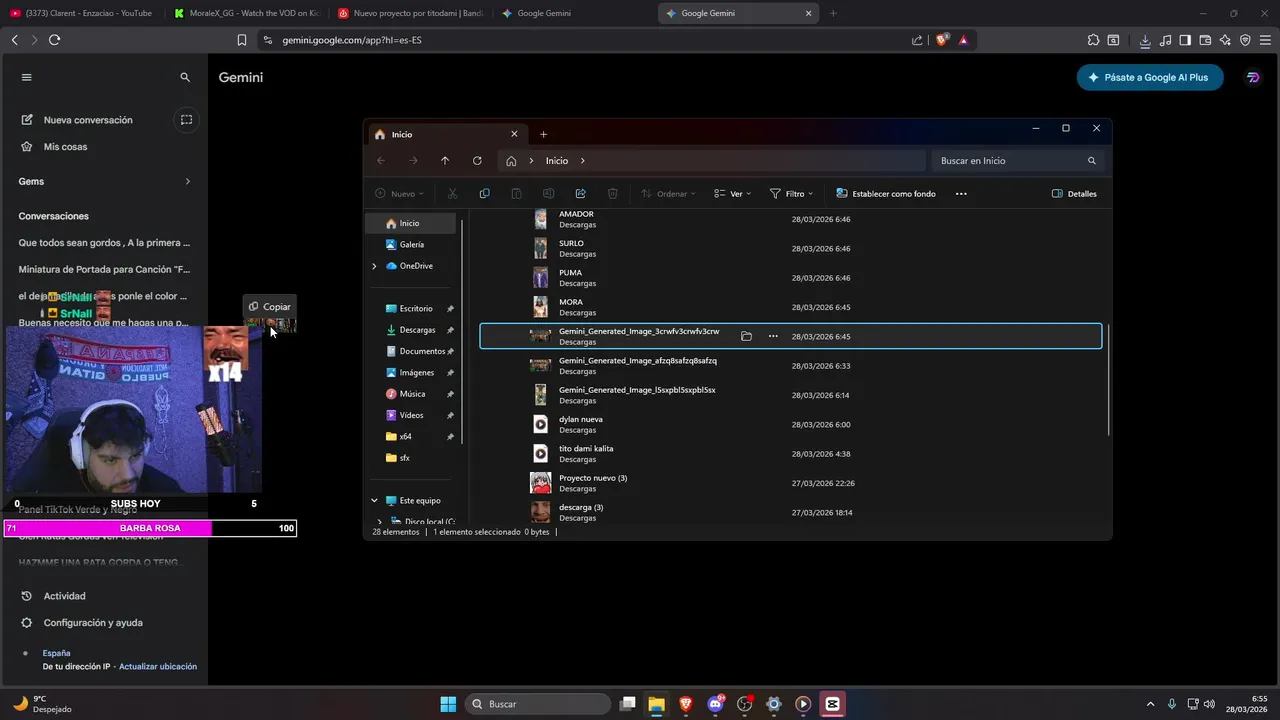Click the chevron after Inicio in address bar

tap(583, 161)
